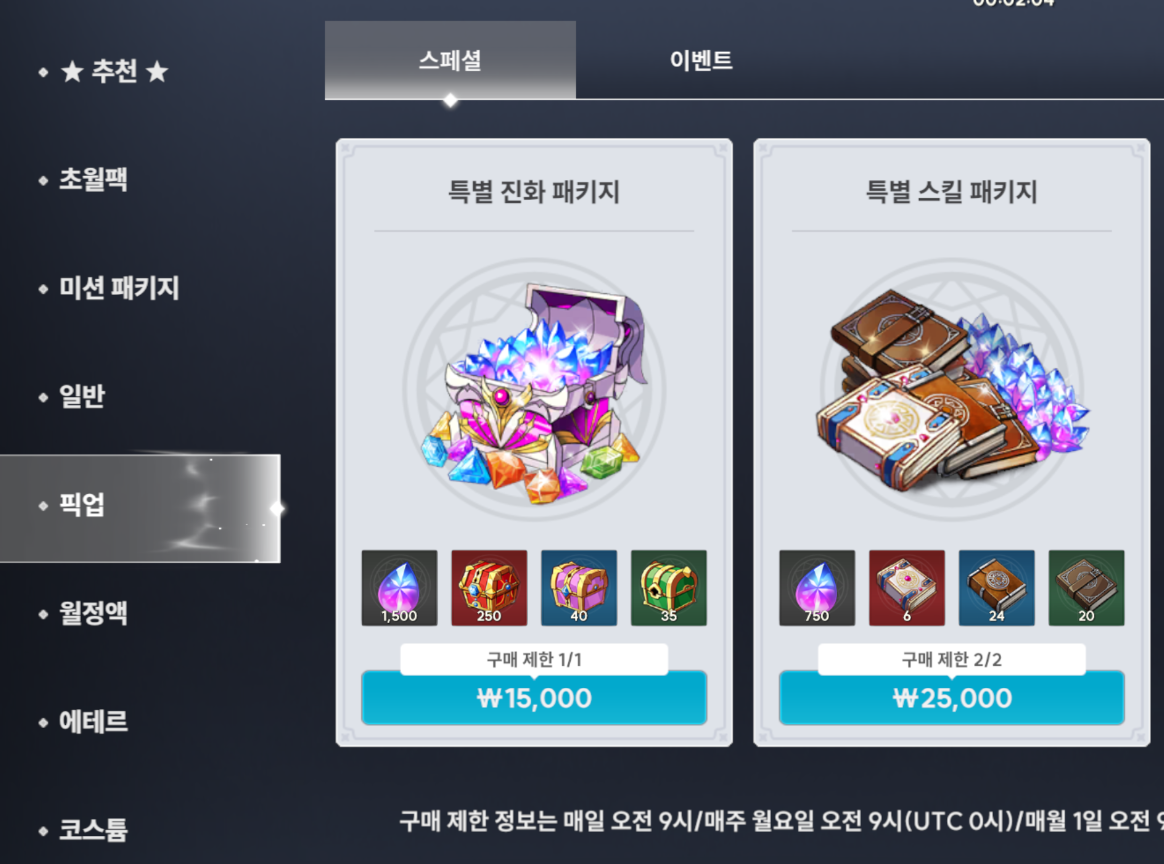Image resolution: width=1164 pixels, height=864 pixels.
Task: Buy the 특별 진화 패키지 for ₩15,000
Action: pyautogui.click(x=534, y=698)
